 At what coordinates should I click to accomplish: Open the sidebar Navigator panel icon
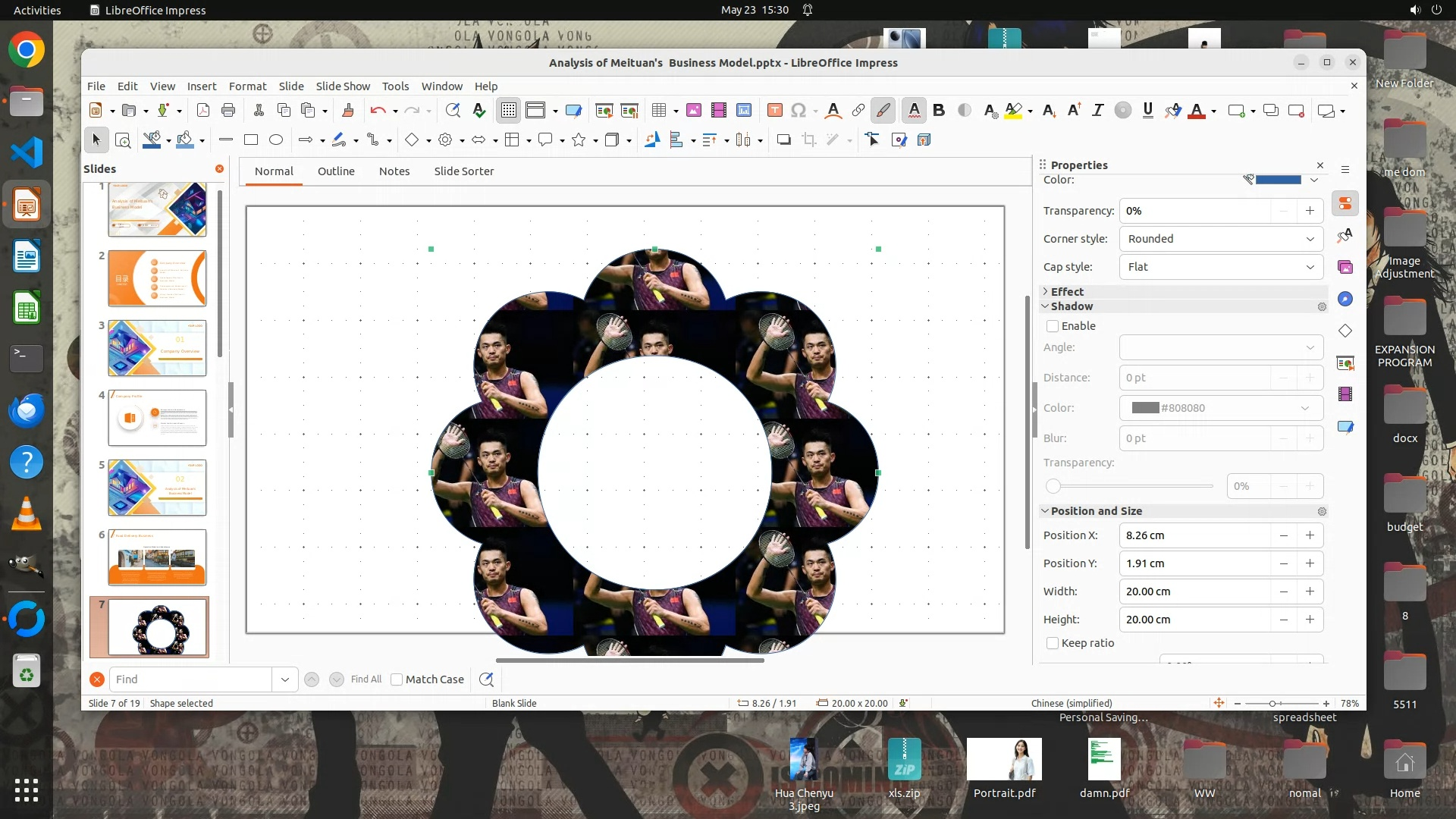(x=1345, y=299)
